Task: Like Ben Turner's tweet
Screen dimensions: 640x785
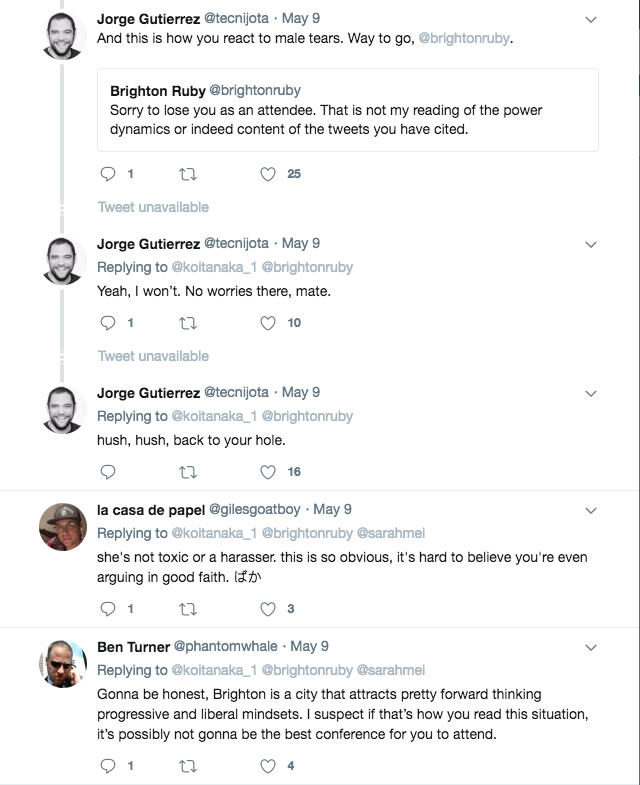Action: click(x=268, y=766)
